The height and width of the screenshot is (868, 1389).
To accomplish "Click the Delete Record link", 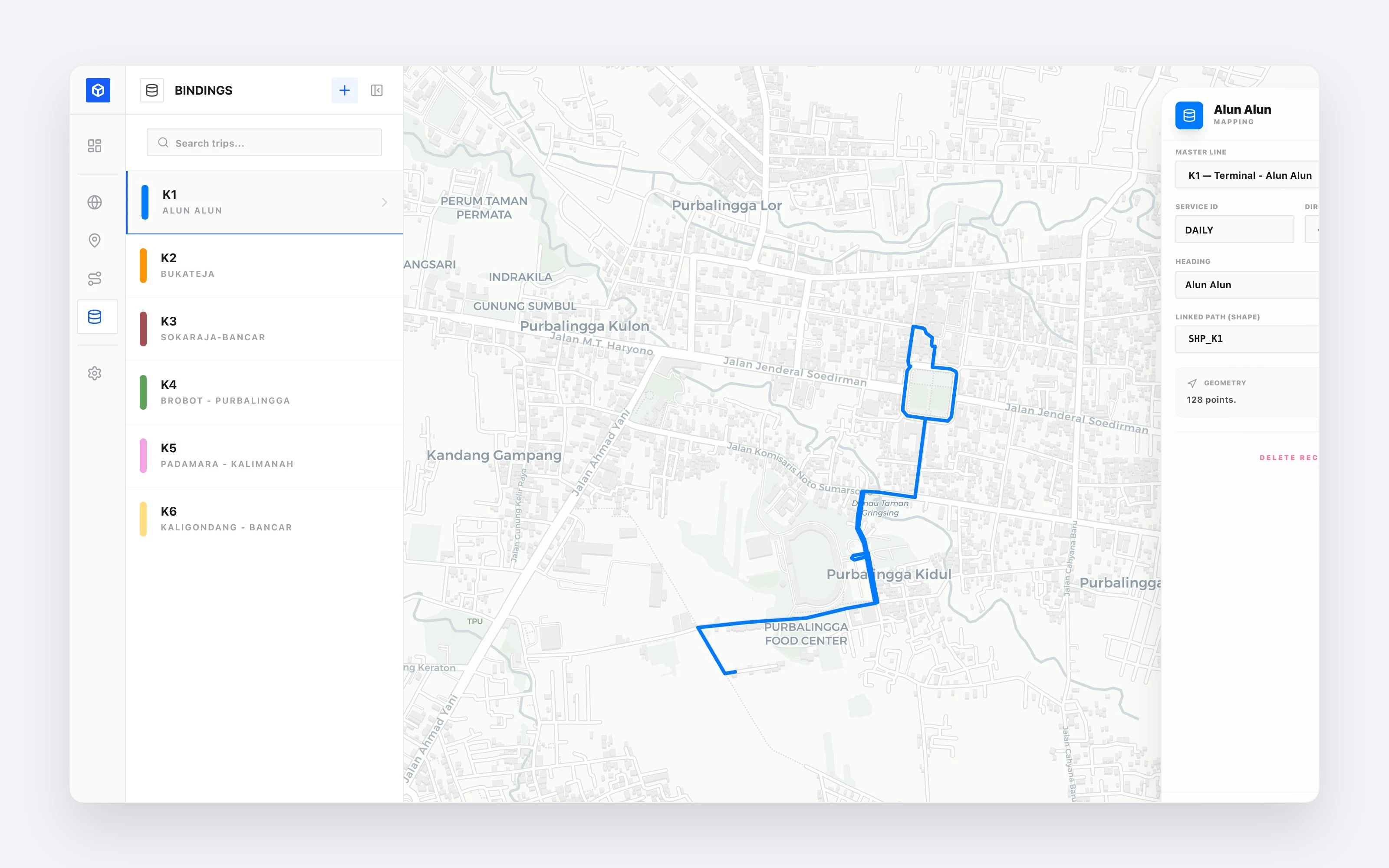I will [x=1291, y=457].
